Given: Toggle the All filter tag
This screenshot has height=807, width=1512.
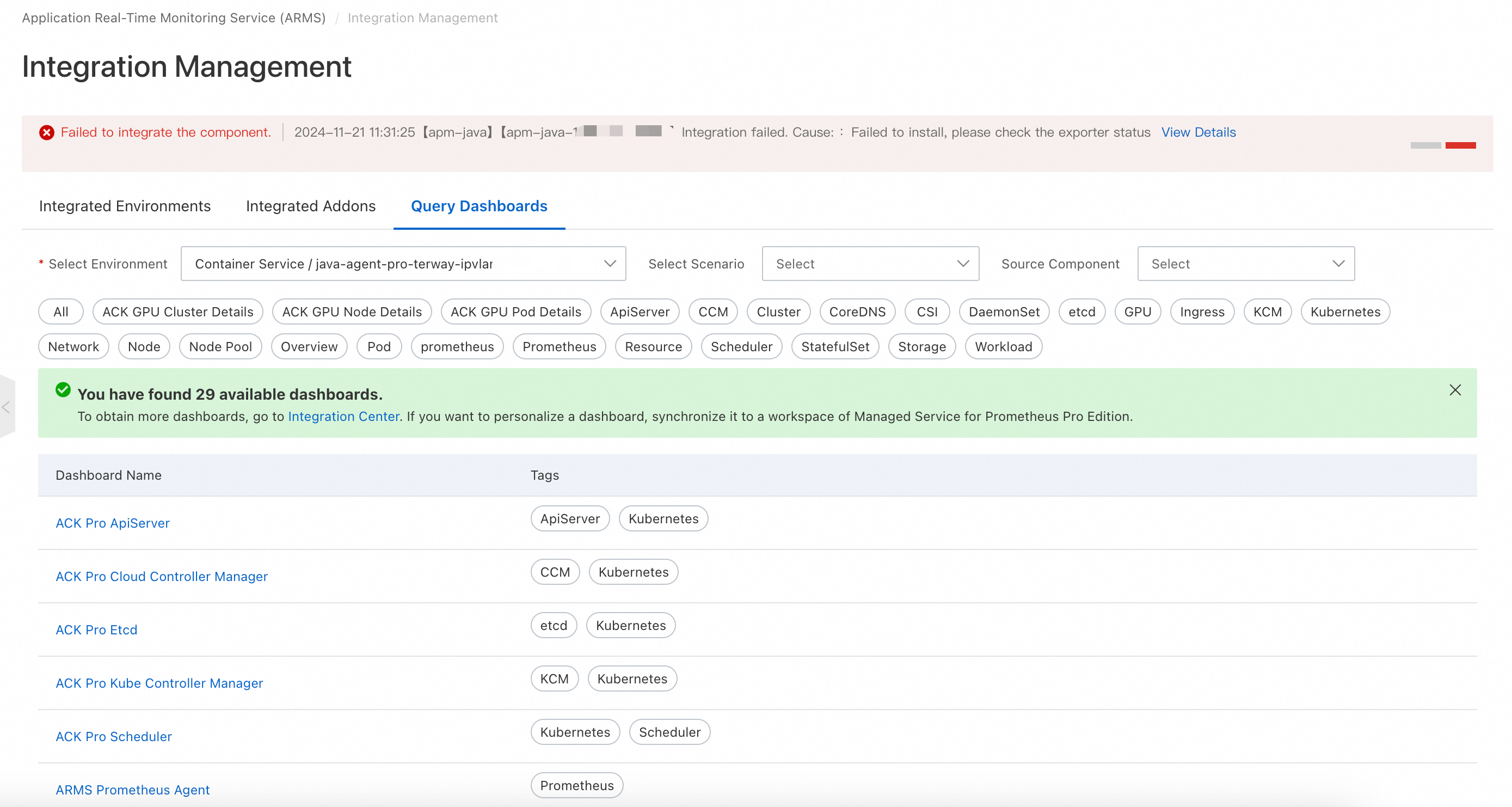Looking at the screenshot, I should click(60, 312).
